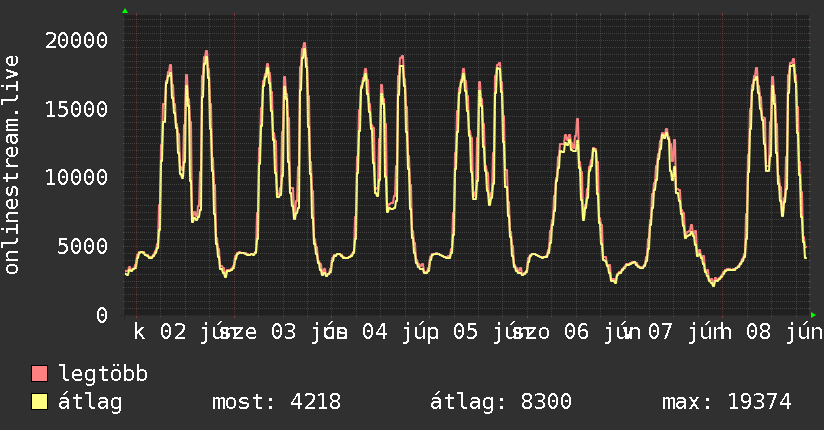Select the max: 19374 statistic
The image size is (824, 430).
point(726,402)
